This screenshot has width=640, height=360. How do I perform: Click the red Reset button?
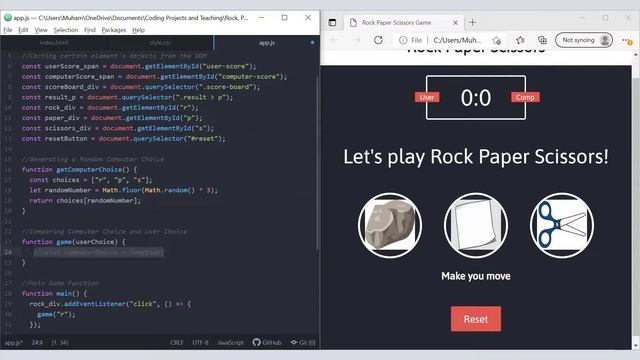click(x=476, y=319)
